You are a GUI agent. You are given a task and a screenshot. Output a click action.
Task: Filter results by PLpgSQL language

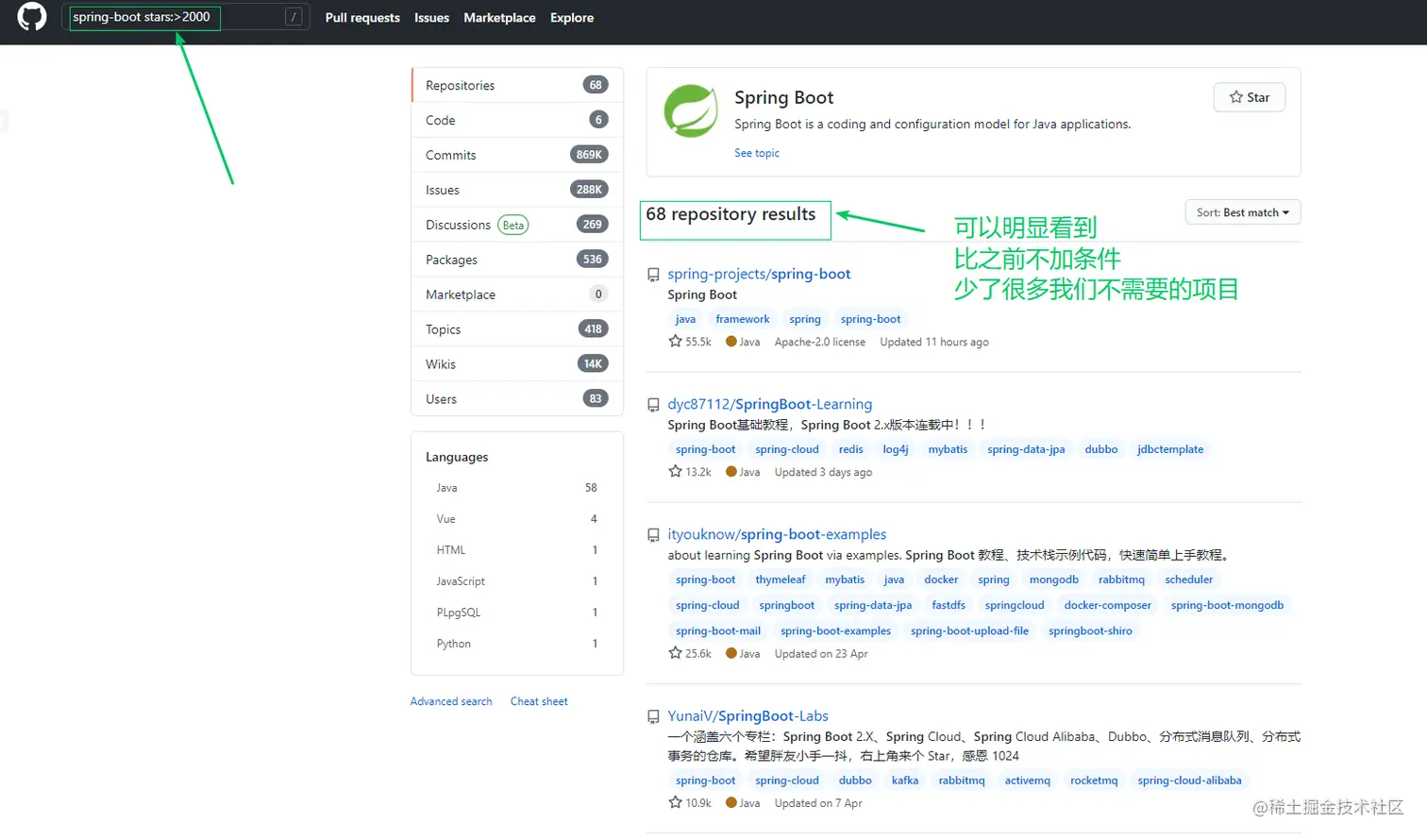click(516, 613)
